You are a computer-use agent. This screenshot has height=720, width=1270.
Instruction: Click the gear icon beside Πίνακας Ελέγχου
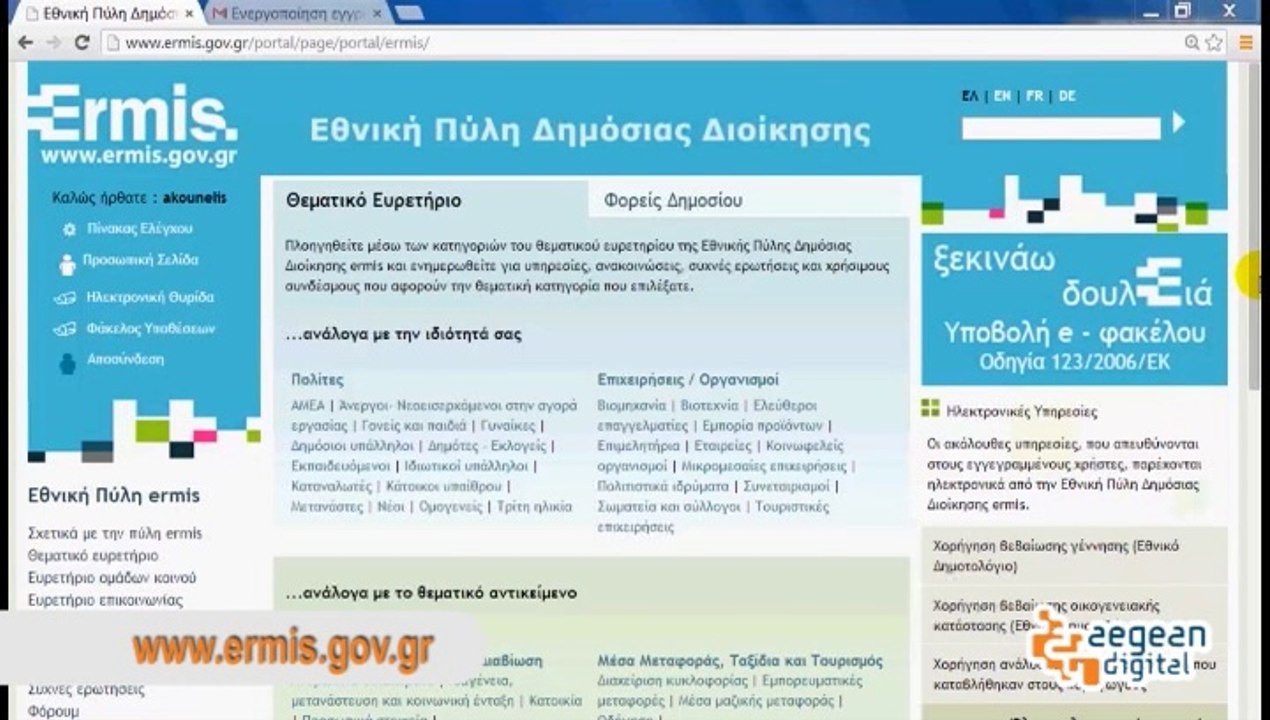[x=69, y=229]
